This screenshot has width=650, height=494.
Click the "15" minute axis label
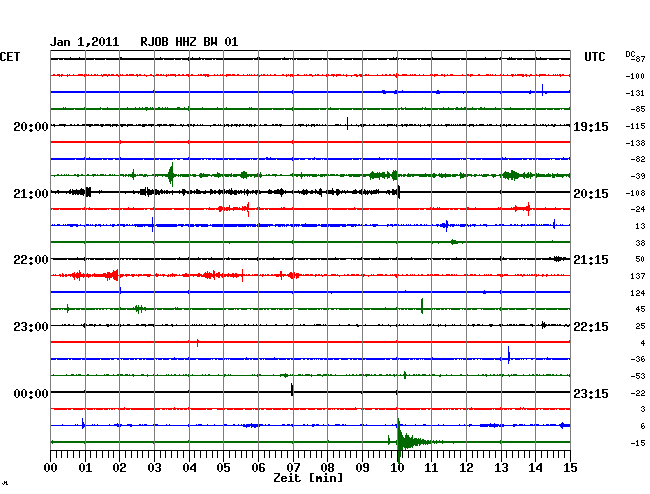click(570, 468)
